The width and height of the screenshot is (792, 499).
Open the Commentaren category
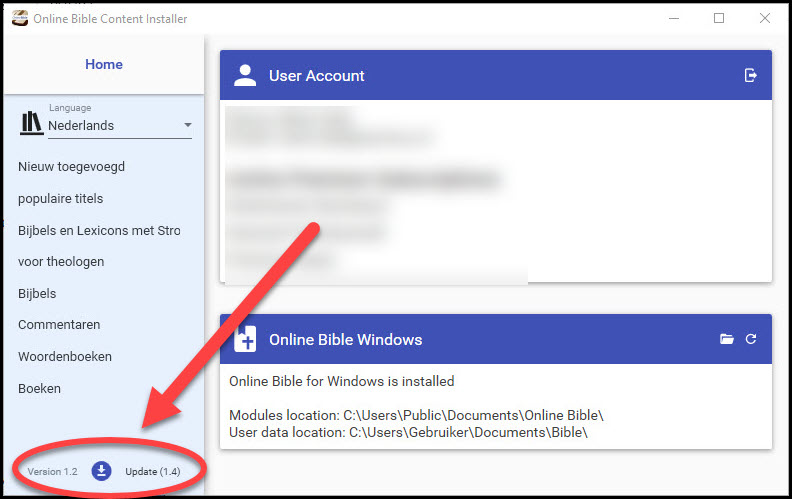pos(59,324)
